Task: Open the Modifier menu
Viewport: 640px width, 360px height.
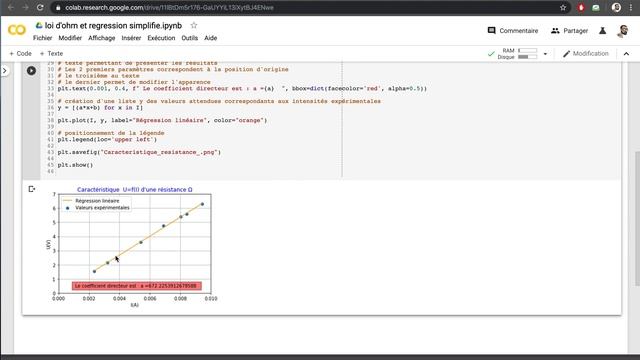Action: click(70, 38)
